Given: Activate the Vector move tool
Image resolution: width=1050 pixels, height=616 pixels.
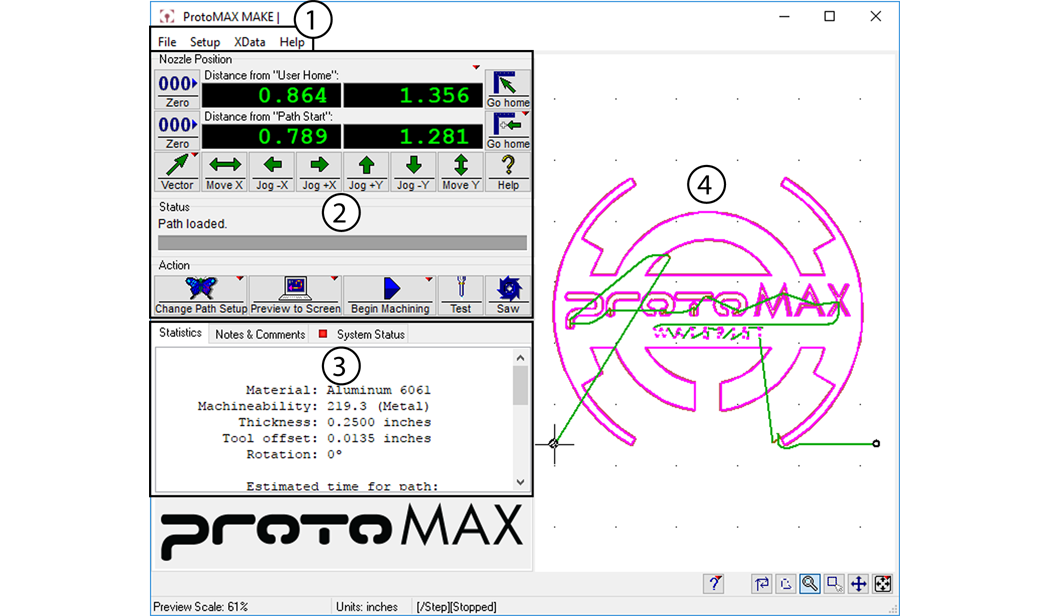Looking at the screenshot, I should pos(177,170).
